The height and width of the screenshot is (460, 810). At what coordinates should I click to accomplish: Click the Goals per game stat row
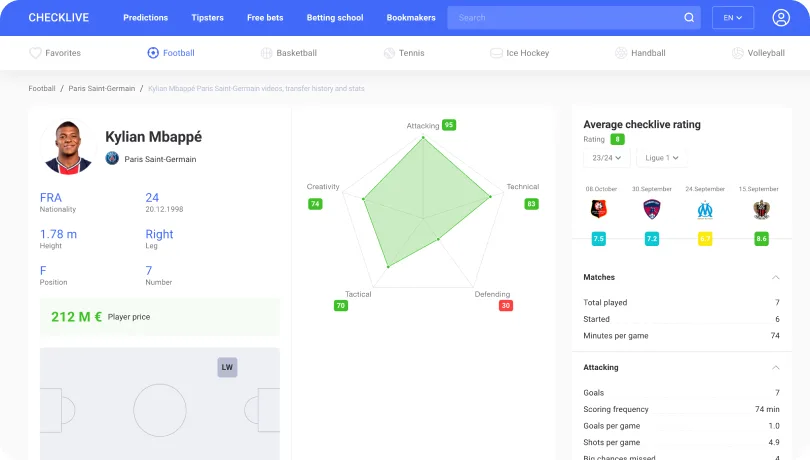[681, 425]
